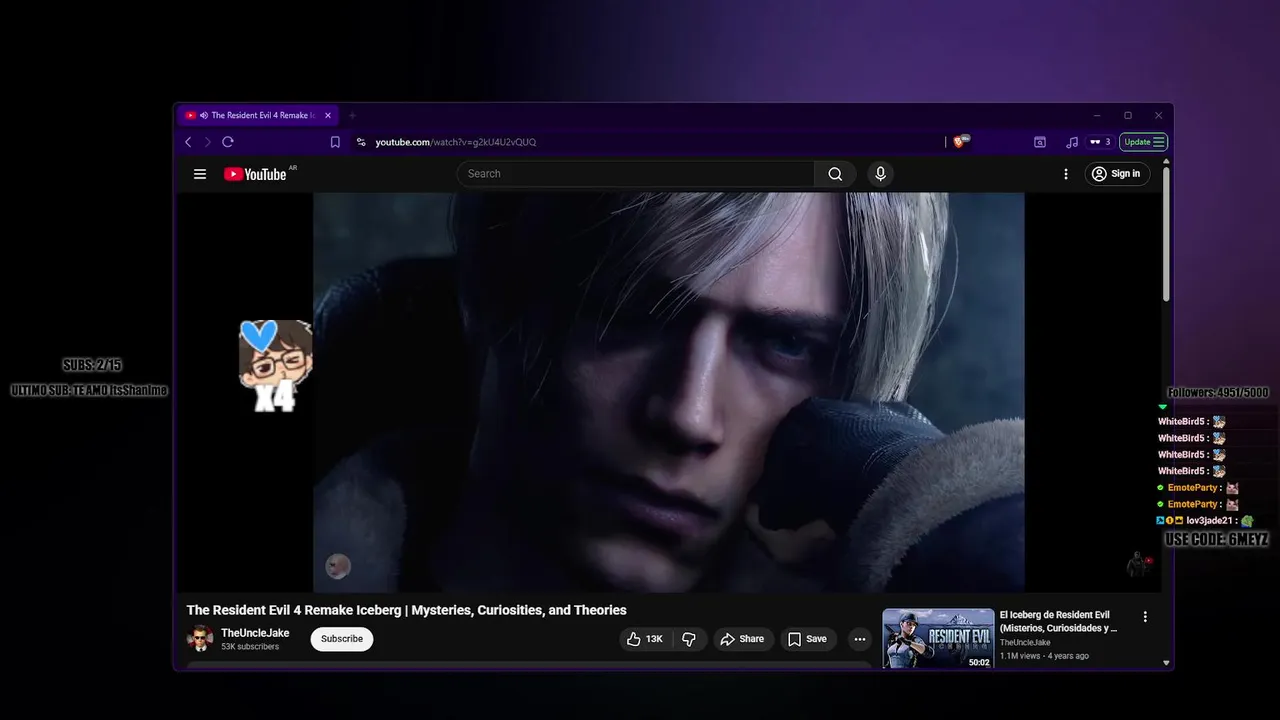Go to the YouTube home logo
Screen dimensions: 1280x720
[256, 174]
